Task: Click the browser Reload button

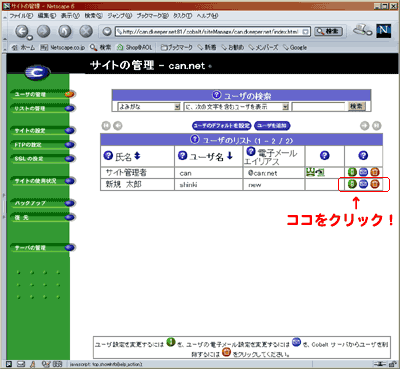Action: click(x=65, y=31)
